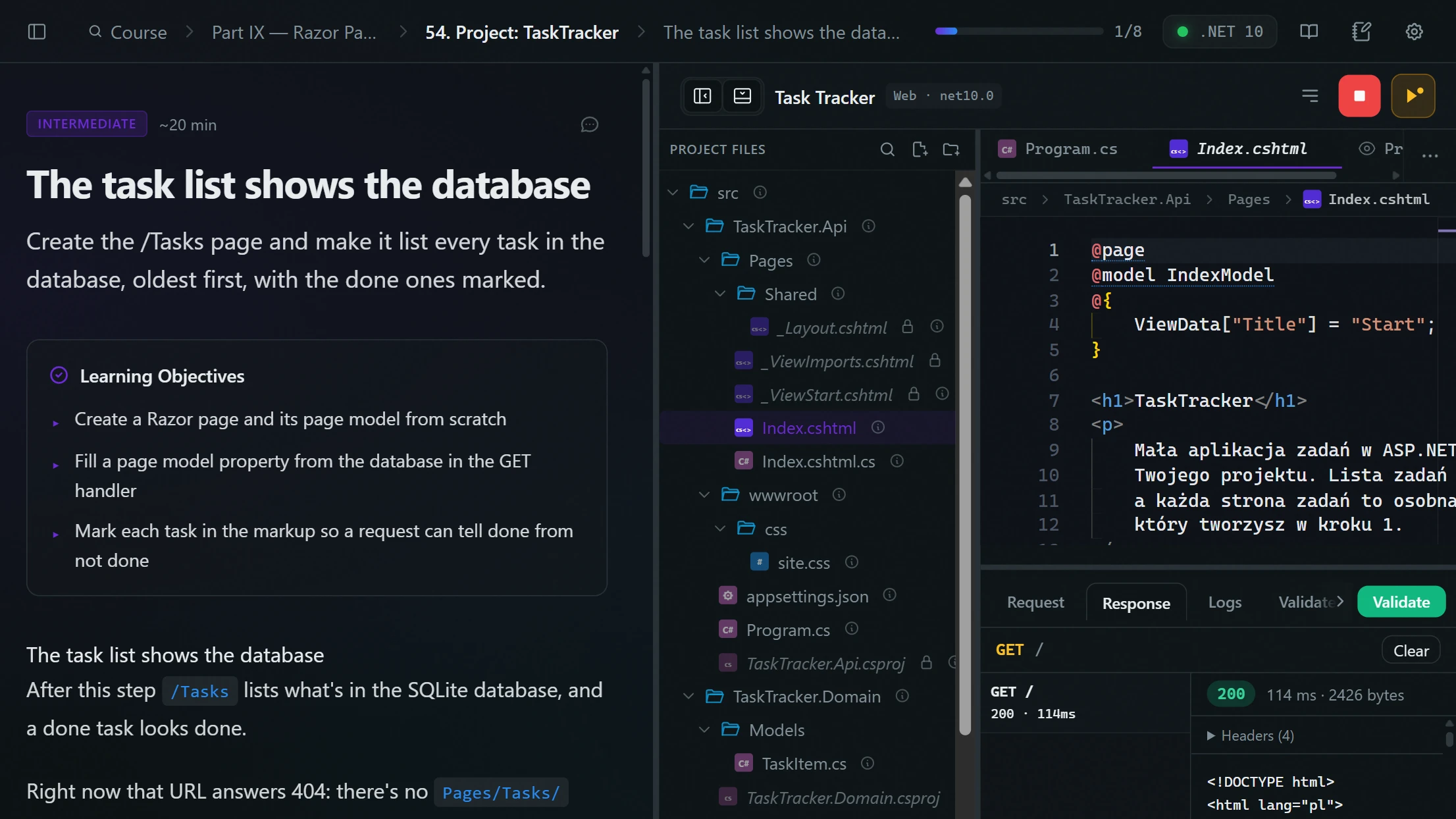Collapse the Shared folder
The height and width of the screenshot is (819, 1456).
pyautogui.click(x=720, y=293)
